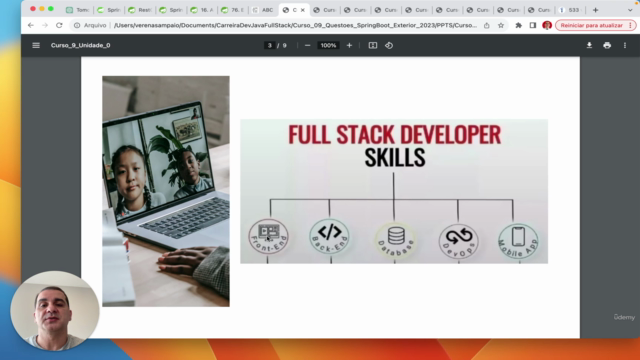Click the Database skill circle icon
The width and height of the screenshot is (640, 360).
pyautogui.click(x=396, y=240)
